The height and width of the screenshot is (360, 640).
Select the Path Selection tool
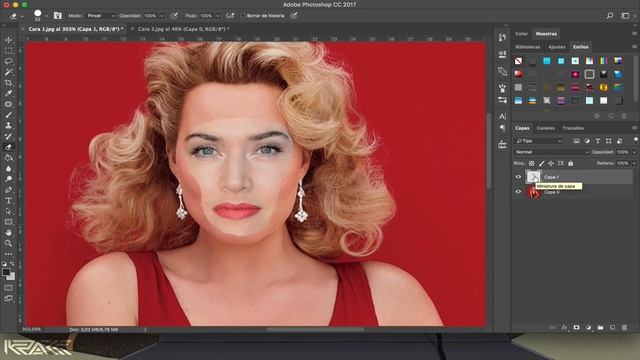point(8,211)
